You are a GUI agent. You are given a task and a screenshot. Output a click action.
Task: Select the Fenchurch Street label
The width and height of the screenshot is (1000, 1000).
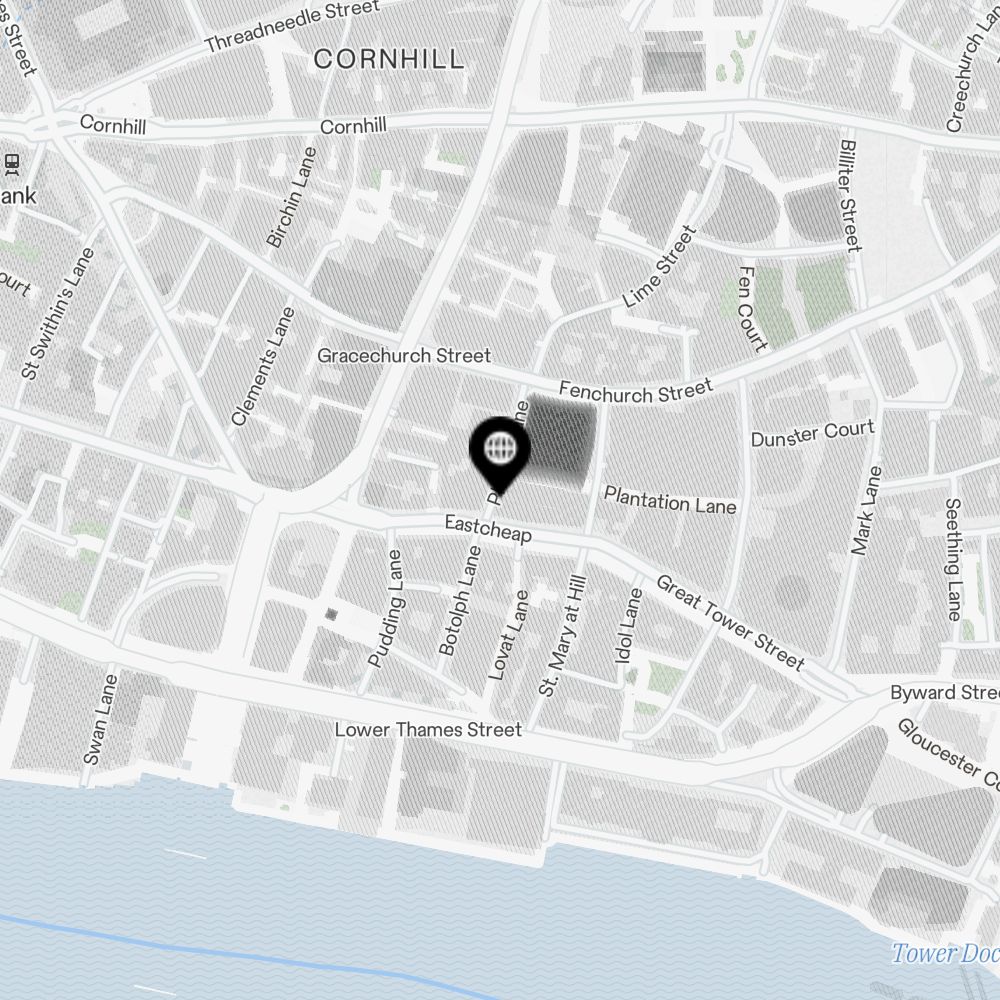click(x=636, y=392)
